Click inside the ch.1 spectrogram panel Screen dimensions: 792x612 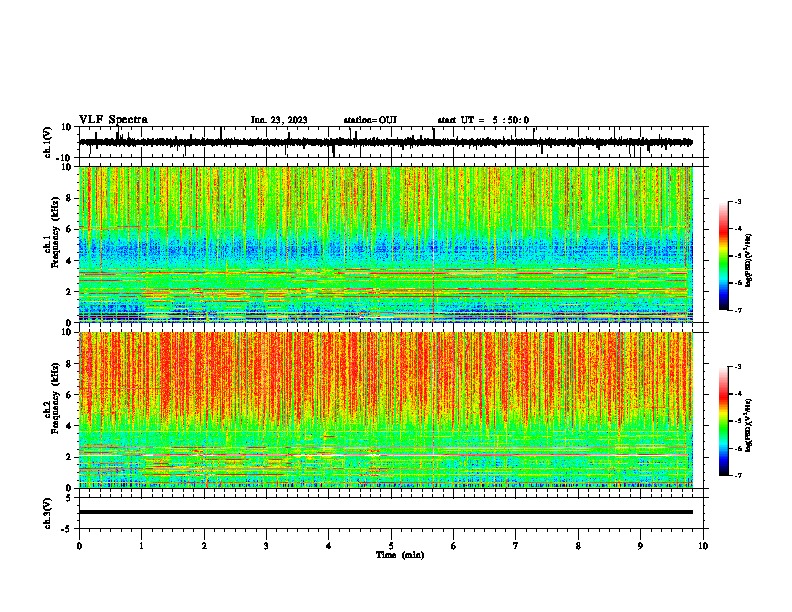(386, 244)
